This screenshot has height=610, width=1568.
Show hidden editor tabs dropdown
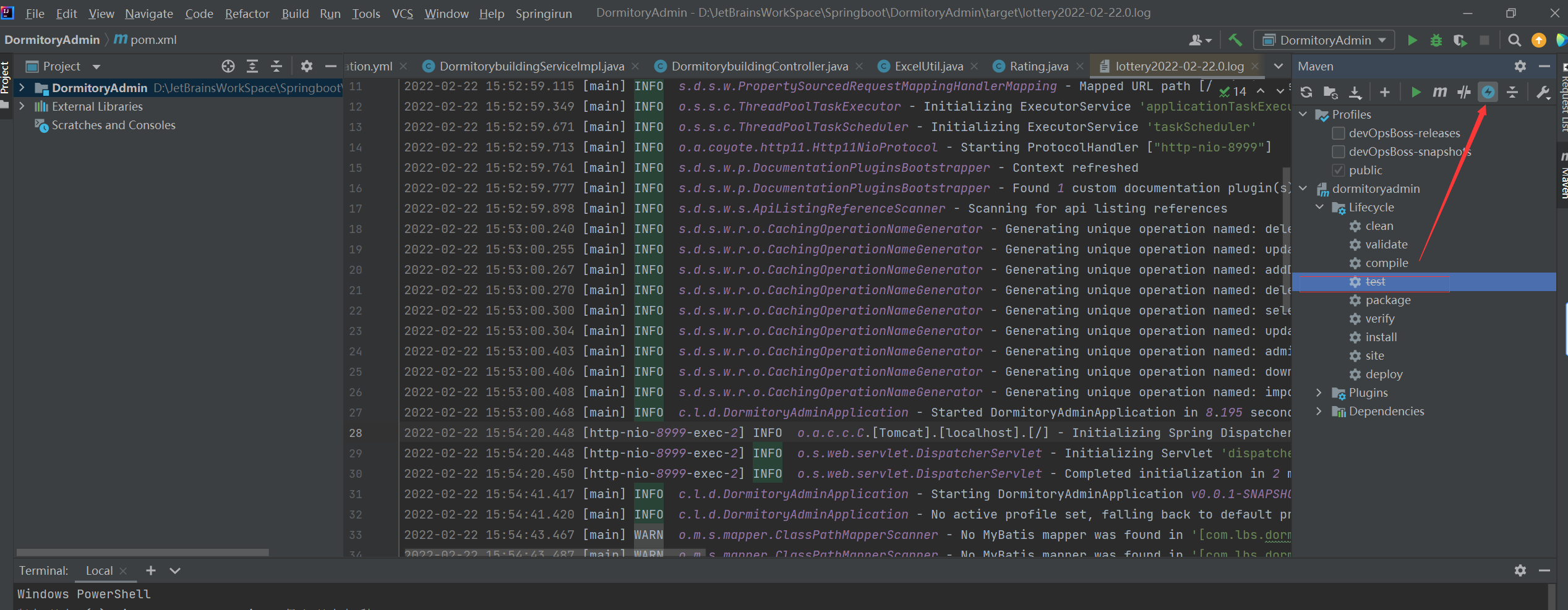1278,66
